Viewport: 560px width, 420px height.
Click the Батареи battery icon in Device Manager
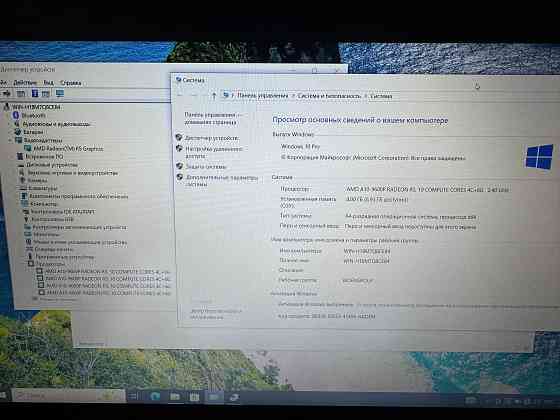(x=18, y=131)
